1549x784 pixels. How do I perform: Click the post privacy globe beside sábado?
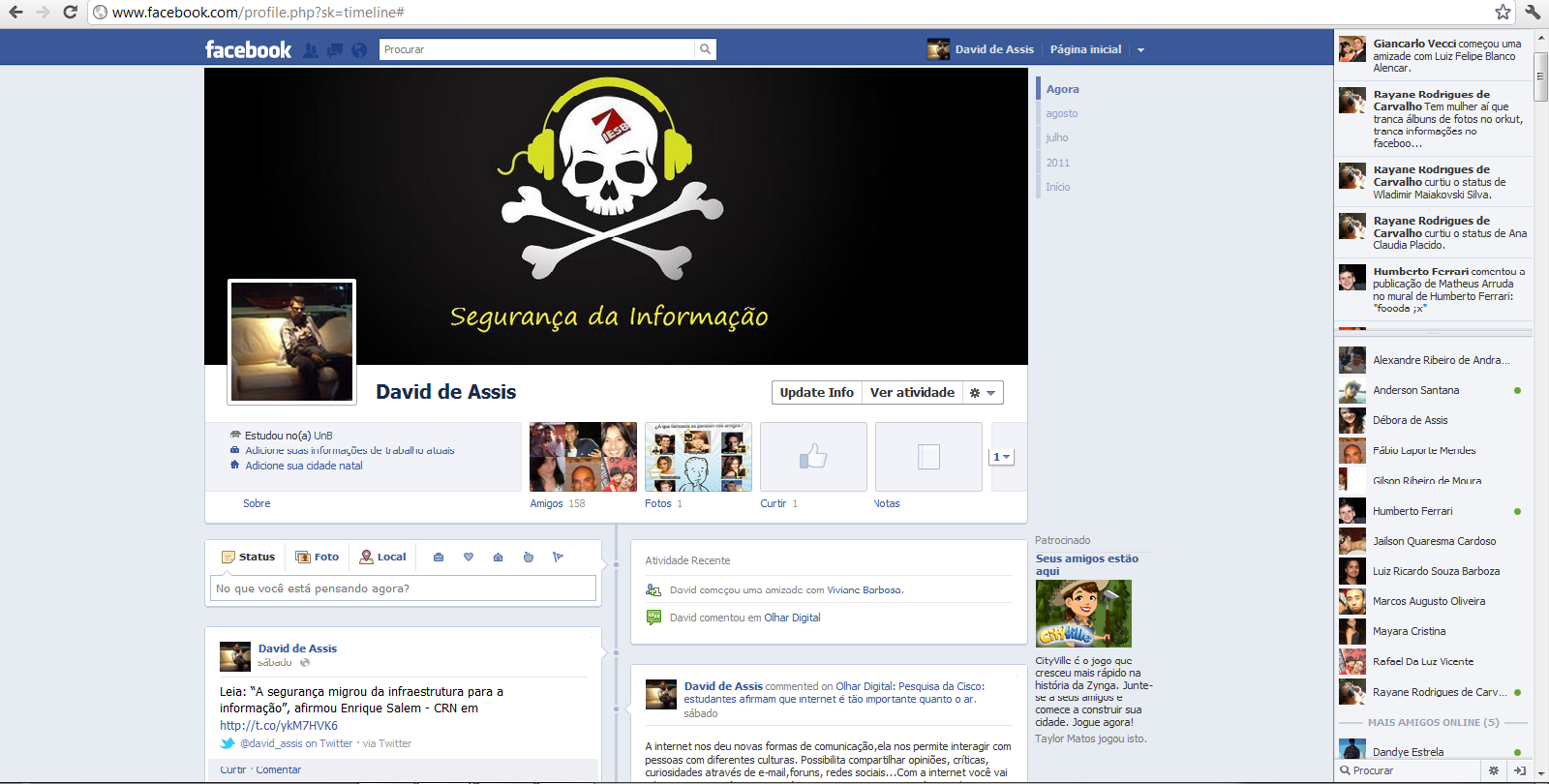(x=305, y=663)
